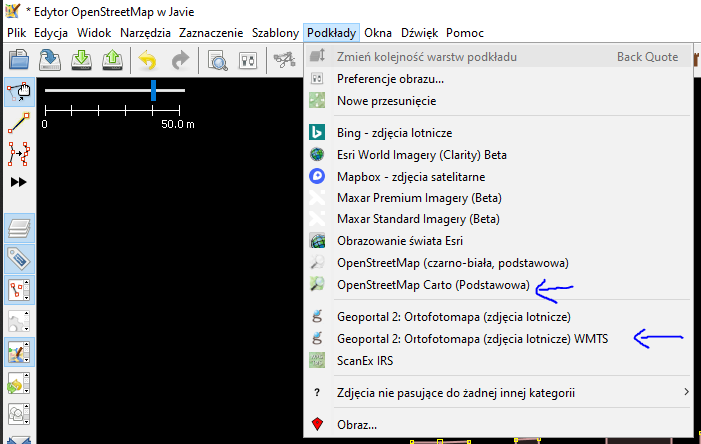This screenshot has height=444, width=701.
Task: Select Obrazowanie świata Esri layer
Action: pyautogui.click(x=498, y=241)
